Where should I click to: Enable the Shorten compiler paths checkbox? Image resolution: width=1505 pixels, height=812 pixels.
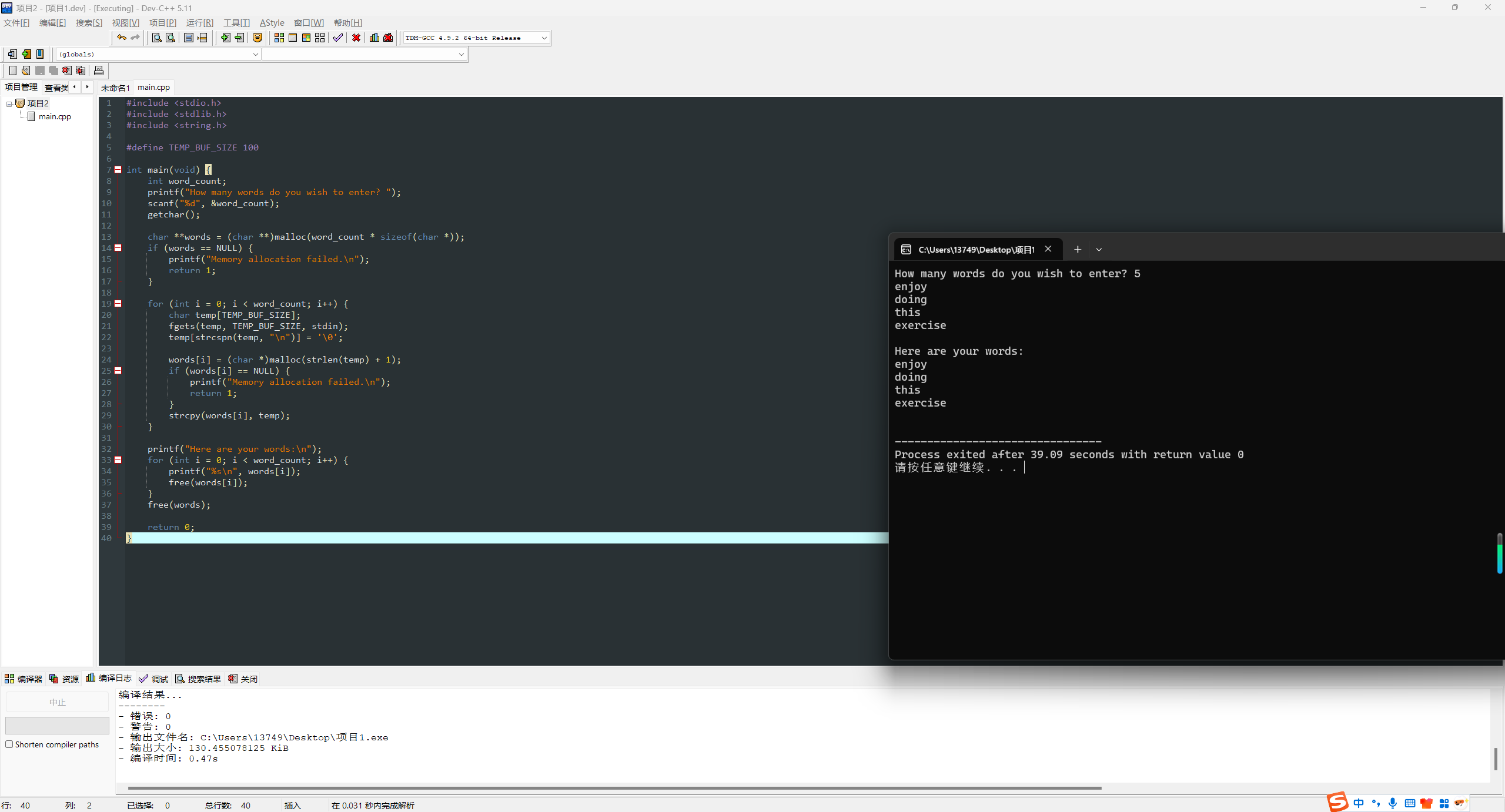pyautogui.click(x=9, y=744)
